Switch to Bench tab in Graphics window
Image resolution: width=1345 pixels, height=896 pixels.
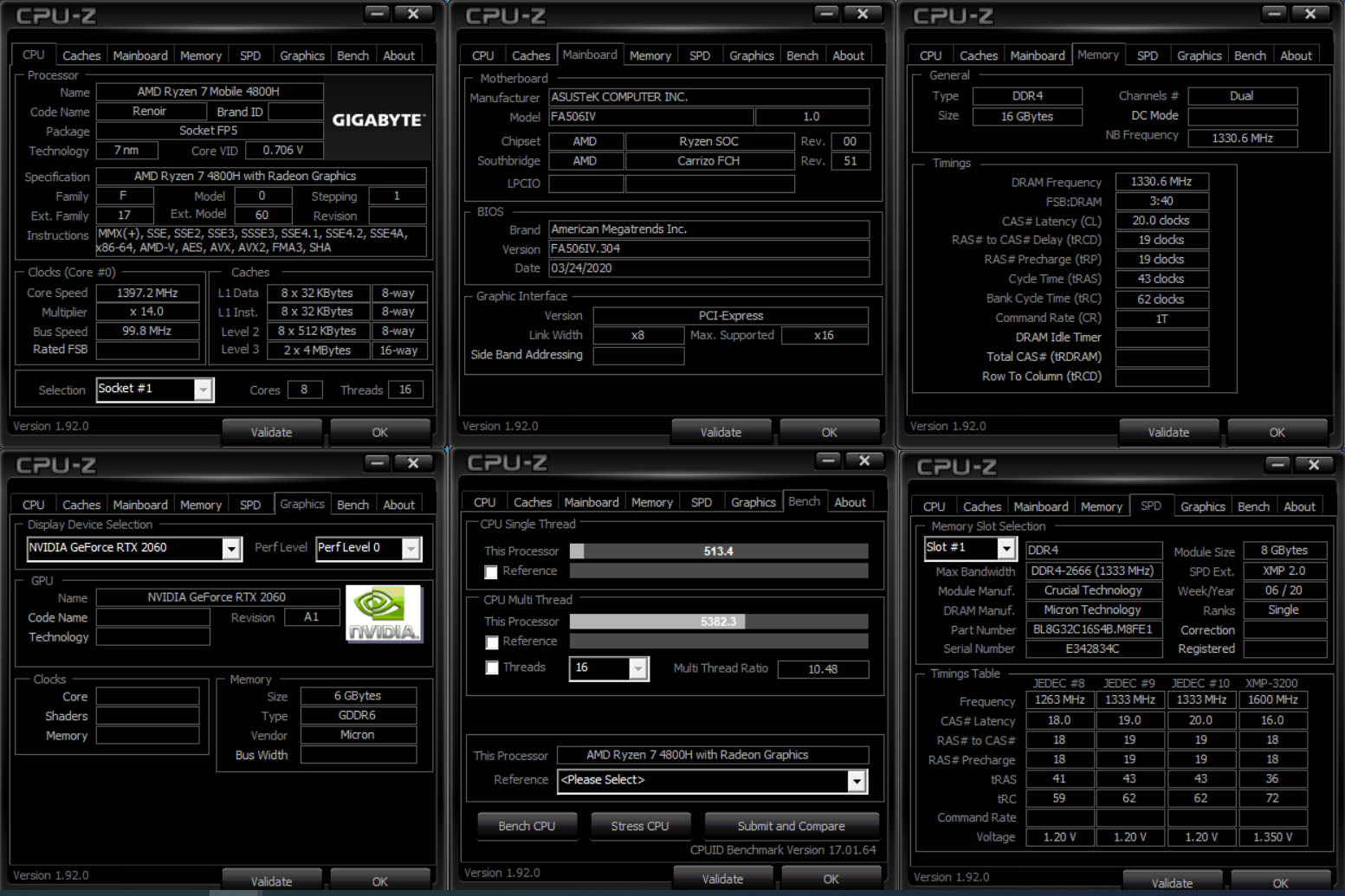[x=352, y=505]
